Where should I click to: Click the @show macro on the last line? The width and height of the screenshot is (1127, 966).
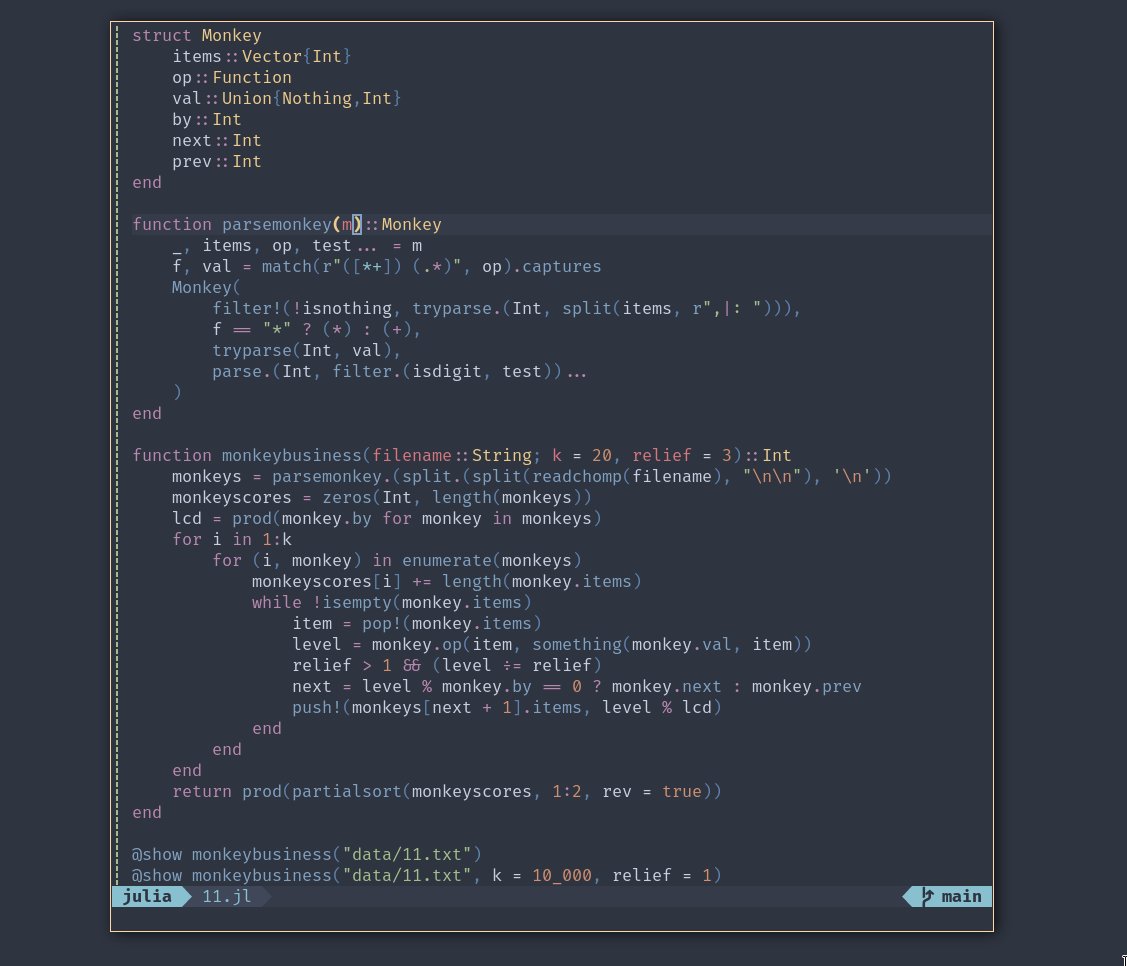(155, 875)
